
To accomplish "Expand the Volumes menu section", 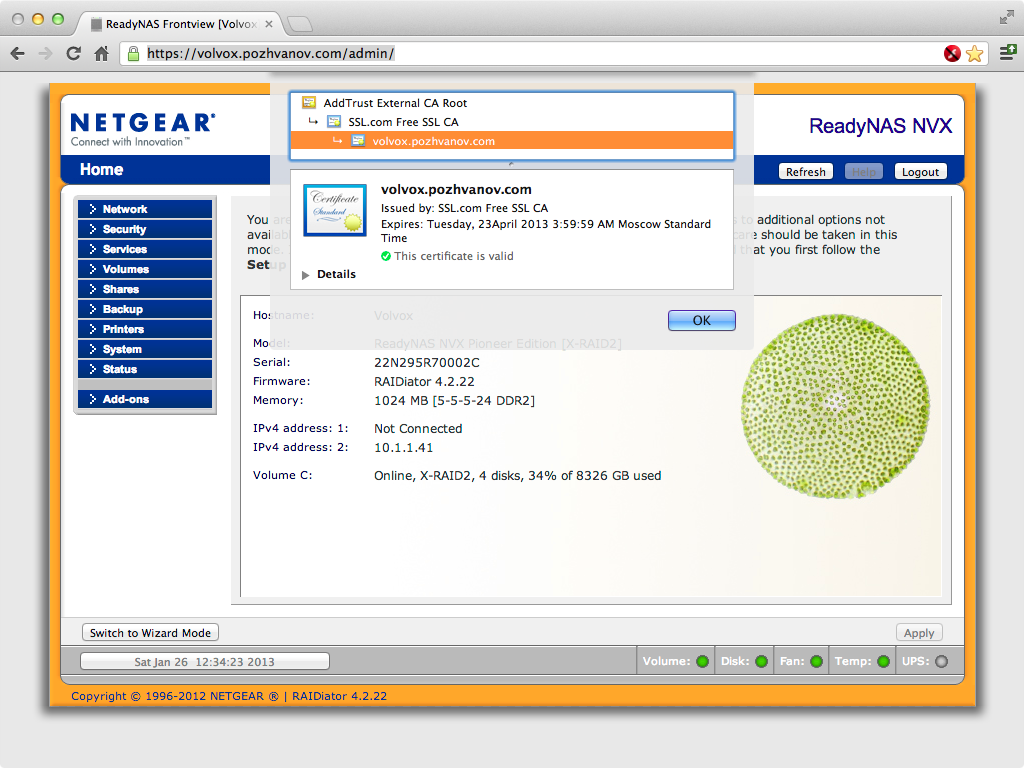I will (x=145, y=269).
